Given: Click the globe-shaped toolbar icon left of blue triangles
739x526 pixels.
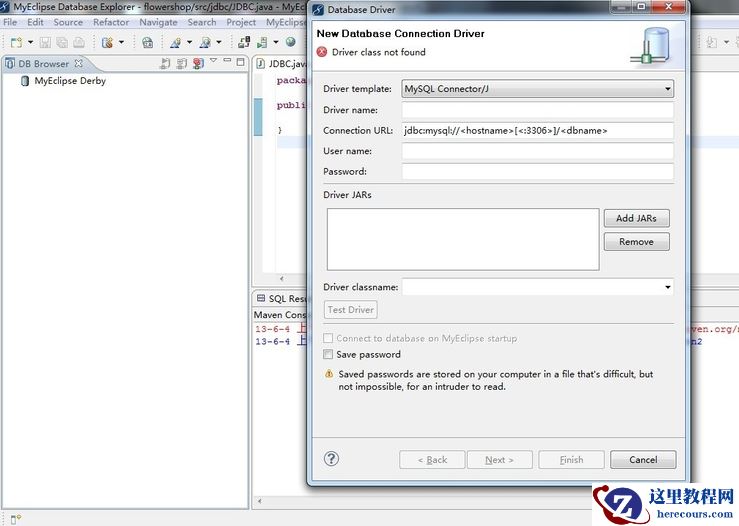Looking at the screenshot, I should click(x=148, y=42).
